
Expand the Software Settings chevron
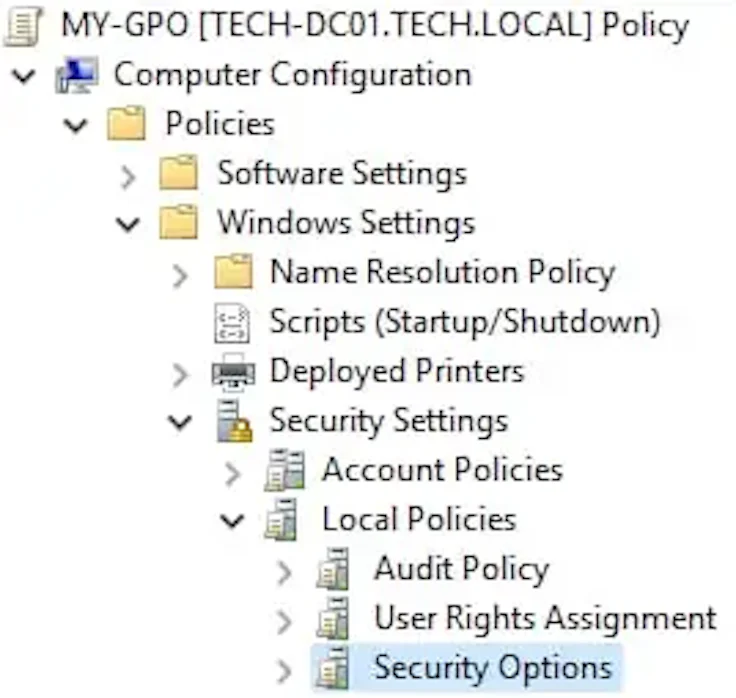[x=128, y=177]
